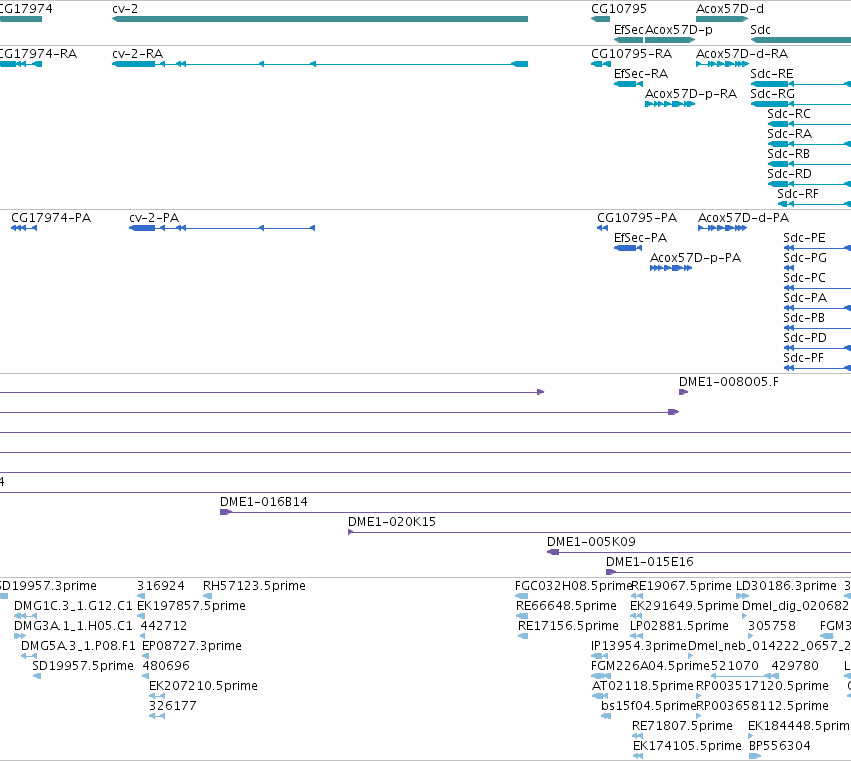Click the EfSec gene label
Viewport: 851px width, 761px height.
[628, 30]
